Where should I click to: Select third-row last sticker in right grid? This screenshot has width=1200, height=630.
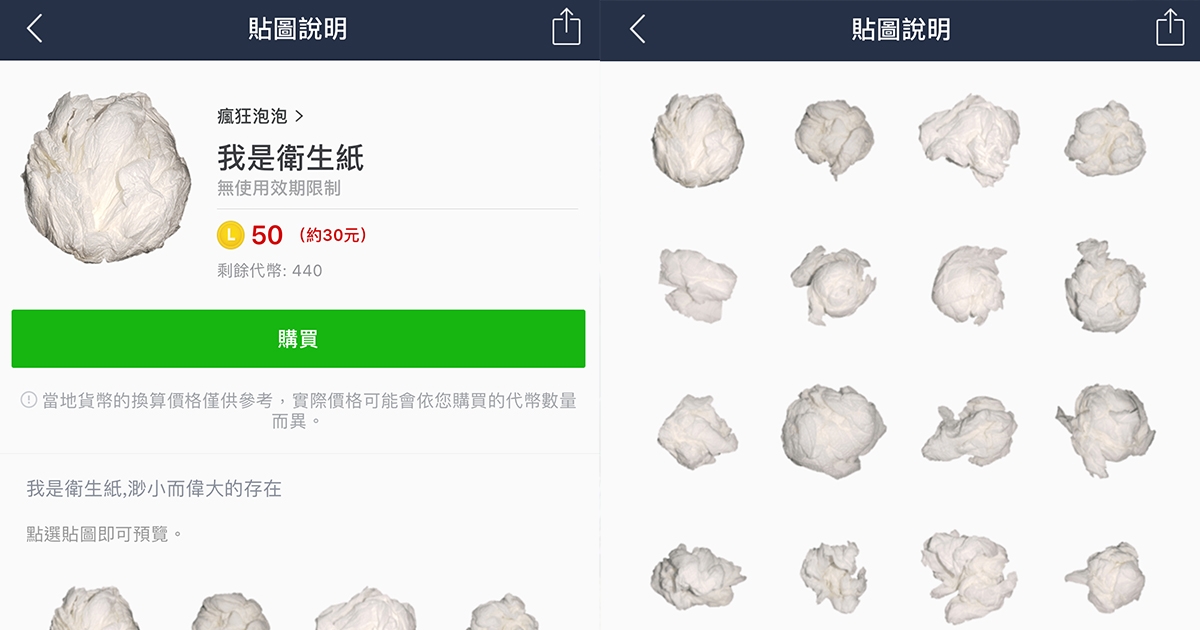[1105, 431]
